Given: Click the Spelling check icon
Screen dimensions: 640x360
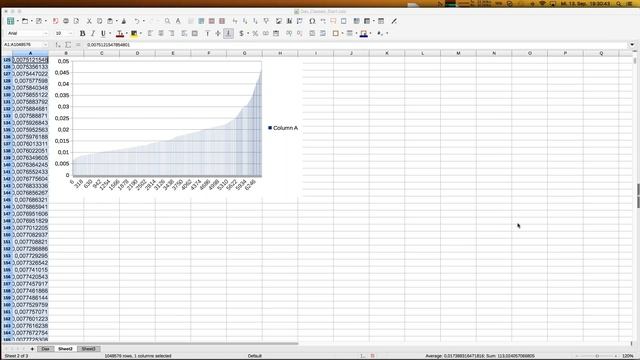Looking at the screenshot, I should tap(178, 21).
